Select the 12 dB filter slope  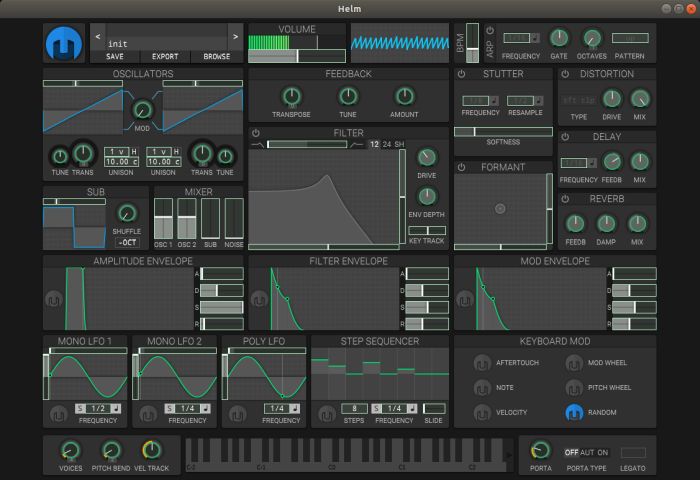pyautogui.click(x=374, y=144)
